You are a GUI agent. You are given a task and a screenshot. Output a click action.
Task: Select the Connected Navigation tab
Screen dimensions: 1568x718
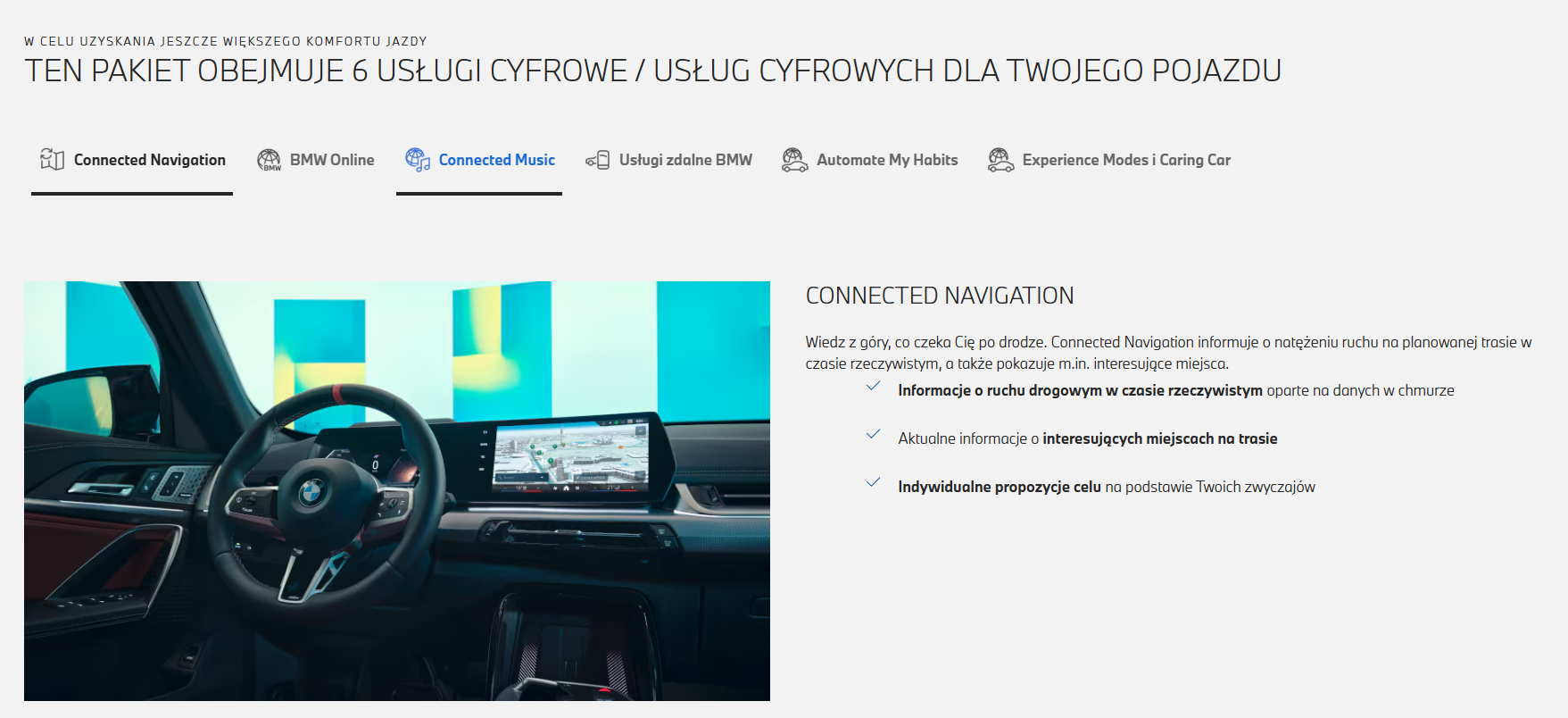pos(132,161)
